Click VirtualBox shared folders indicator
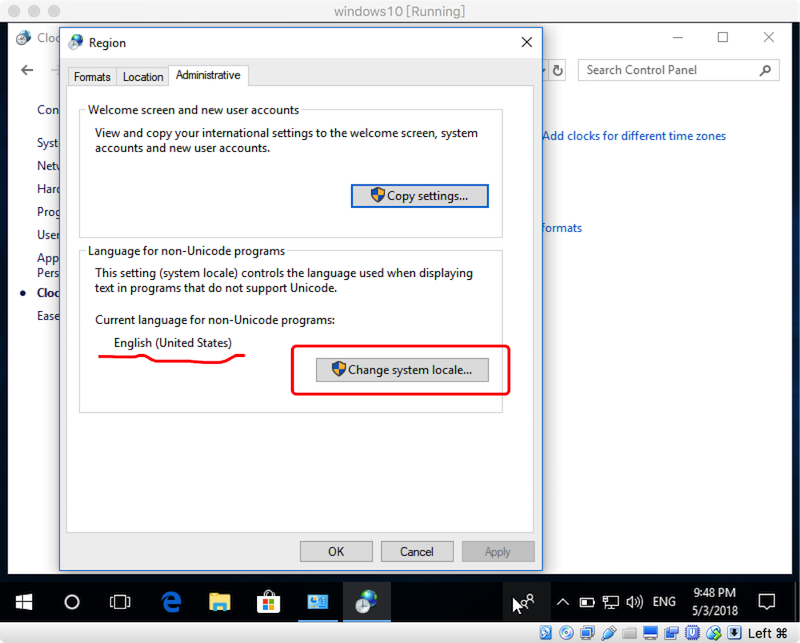 pyautogui.click(x=629, y=633)
